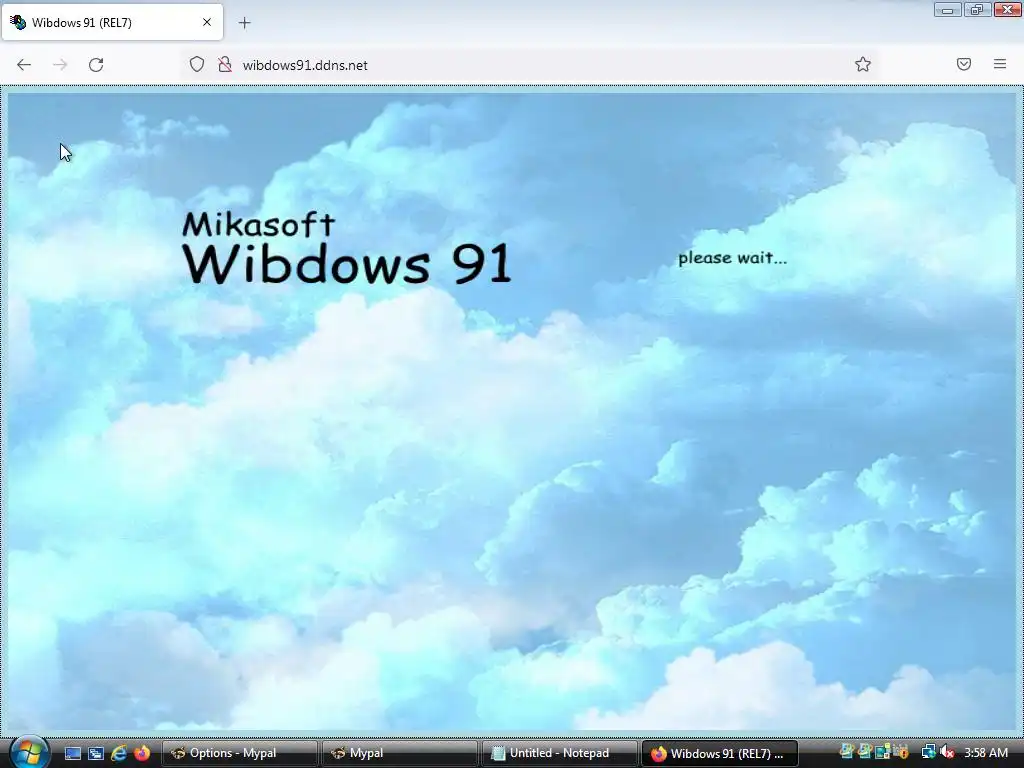Select the Wibdows 91 (REL7) browser tab
The height and width of the screenshot is (768, 1024).
click(x=112, y=22)
